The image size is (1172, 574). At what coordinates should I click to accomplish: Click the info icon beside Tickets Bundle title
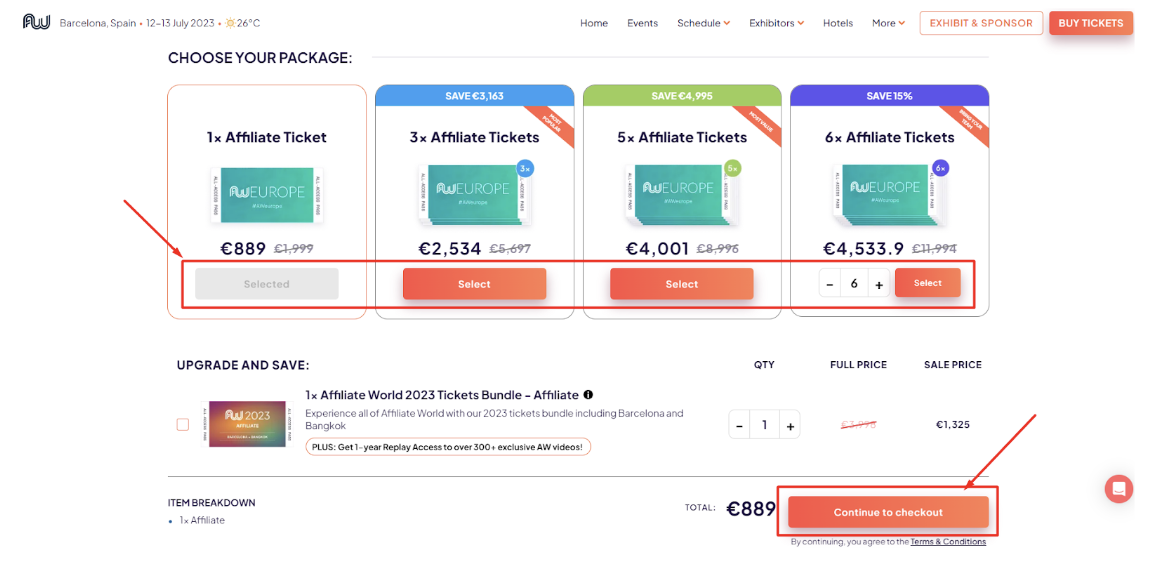click(x=588, y=395)
